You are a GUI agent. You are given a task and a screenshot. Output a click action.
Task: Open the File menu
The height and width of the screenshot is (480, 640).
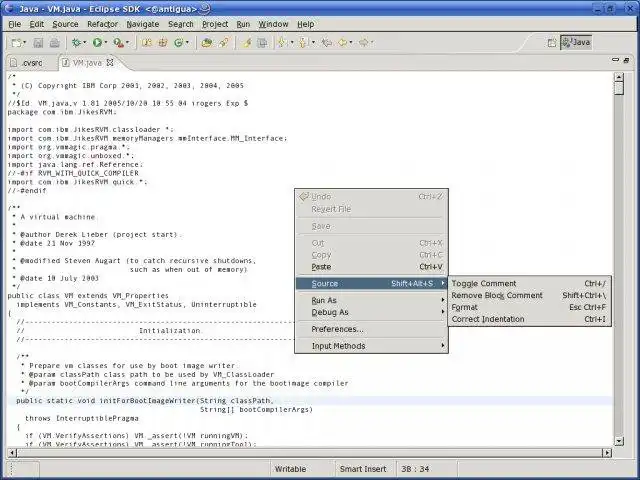click(14, 24)
